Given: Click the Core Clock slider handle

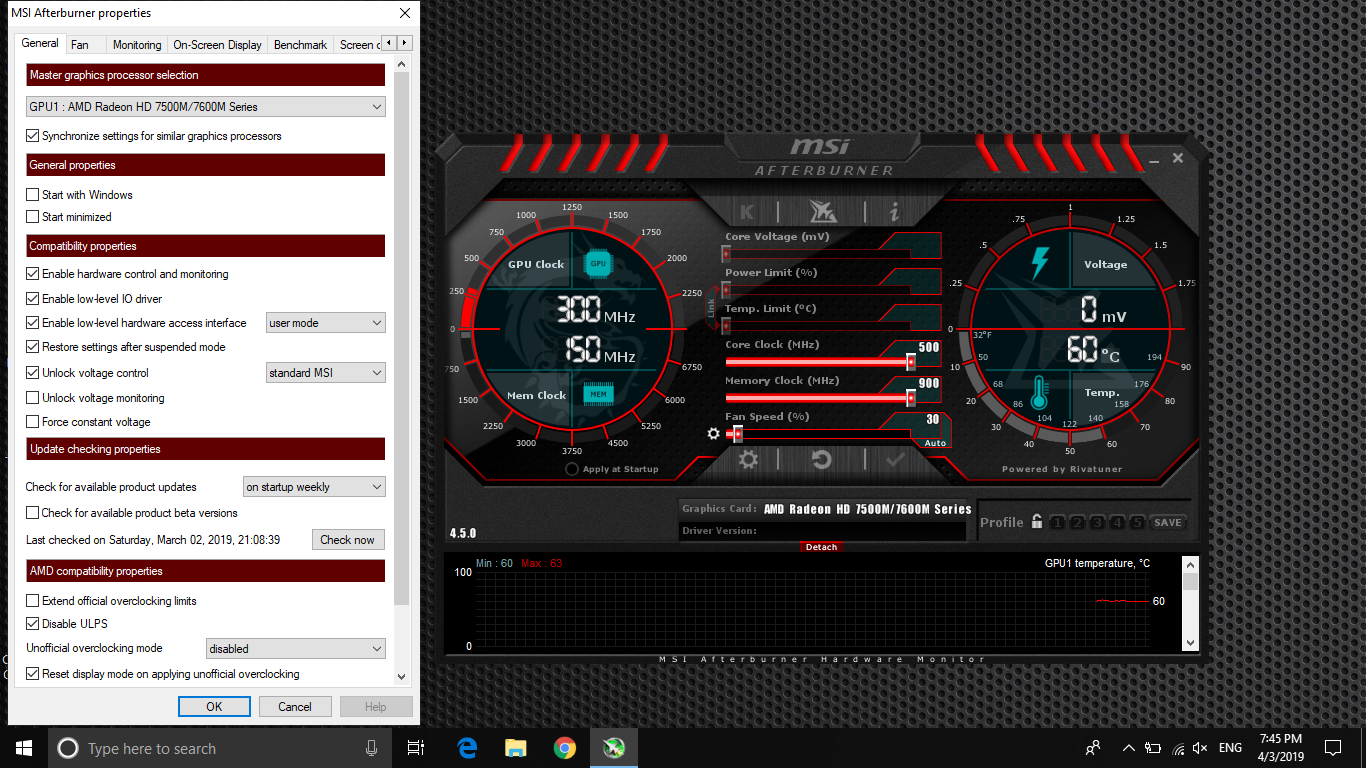Looking at the screenshot, I should click(x=910, y=362).
